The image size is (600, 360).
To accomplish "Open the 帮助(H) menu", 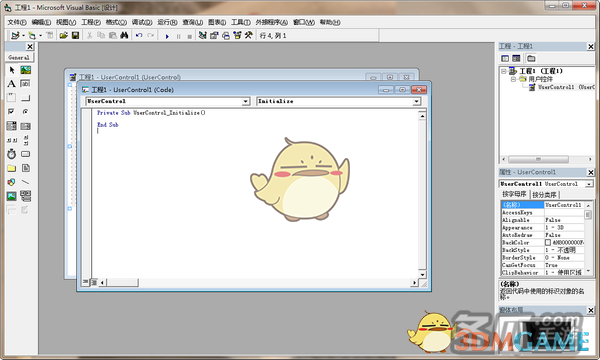I will pyautogui.click(x=330, y=23).
